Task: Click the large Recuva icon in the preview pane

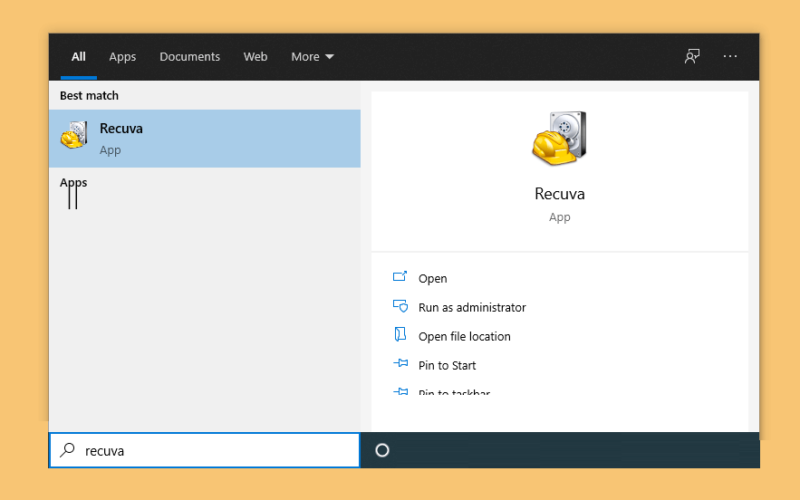Action: tap(559, 138)
